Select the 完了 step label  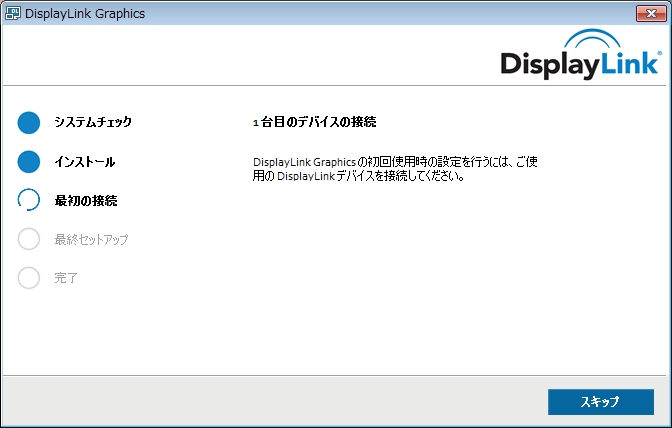pyautogui.click(x=66, y=278)
